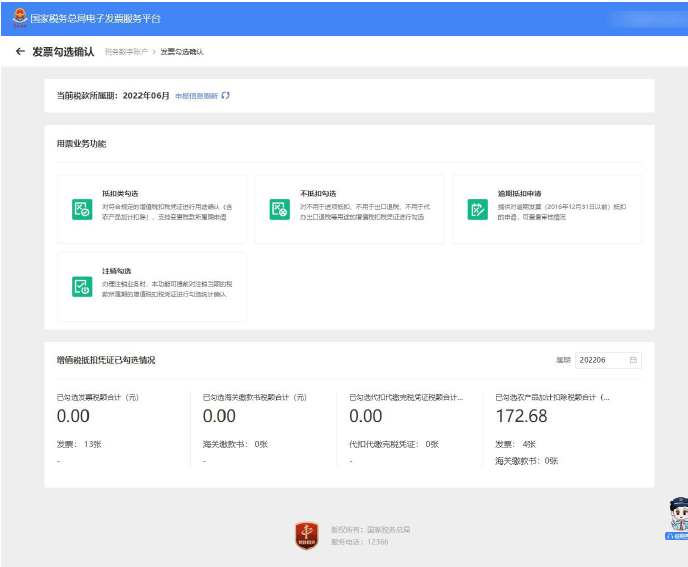The height and width of the screenshot is (567, 688).
Task: Open the 逾期抵扣申请 green icon
Action: (478, 209)
